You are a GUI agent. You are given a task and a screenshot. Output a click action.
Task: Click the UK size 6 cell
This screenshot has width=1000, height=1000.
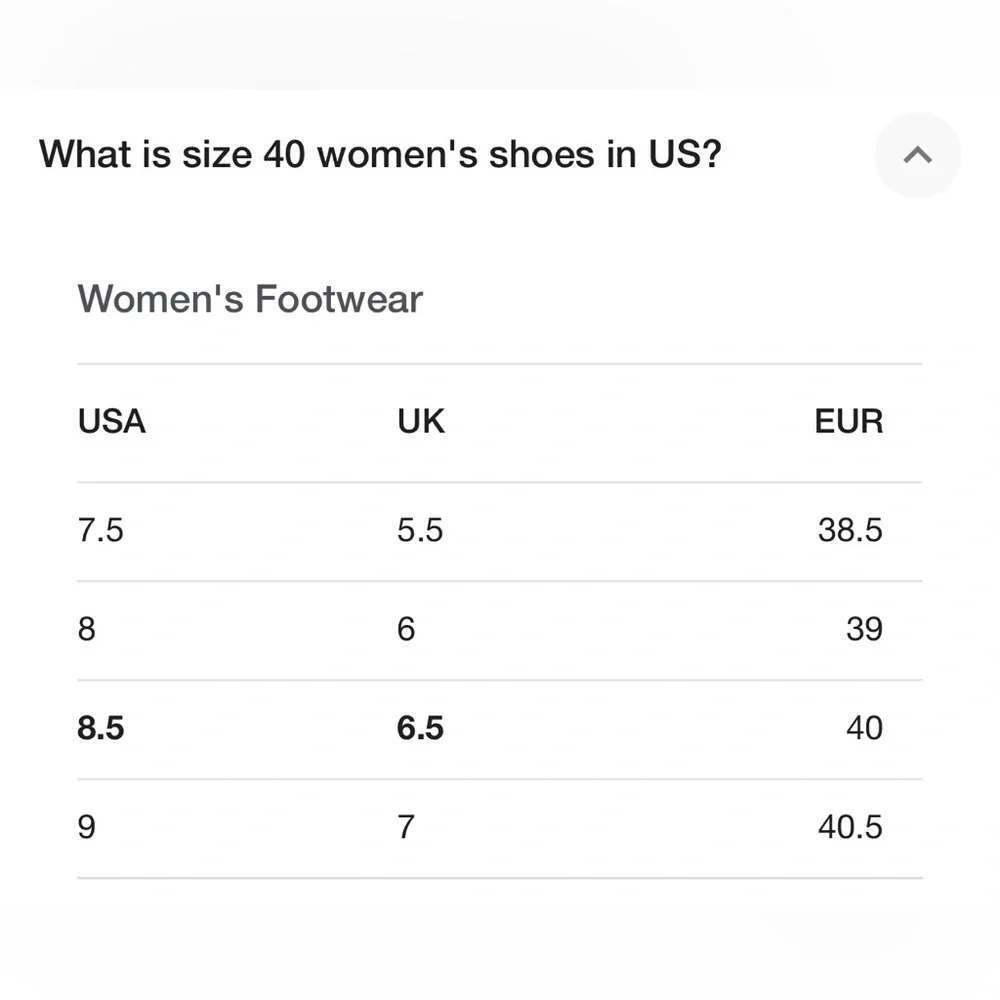point(406,629)
